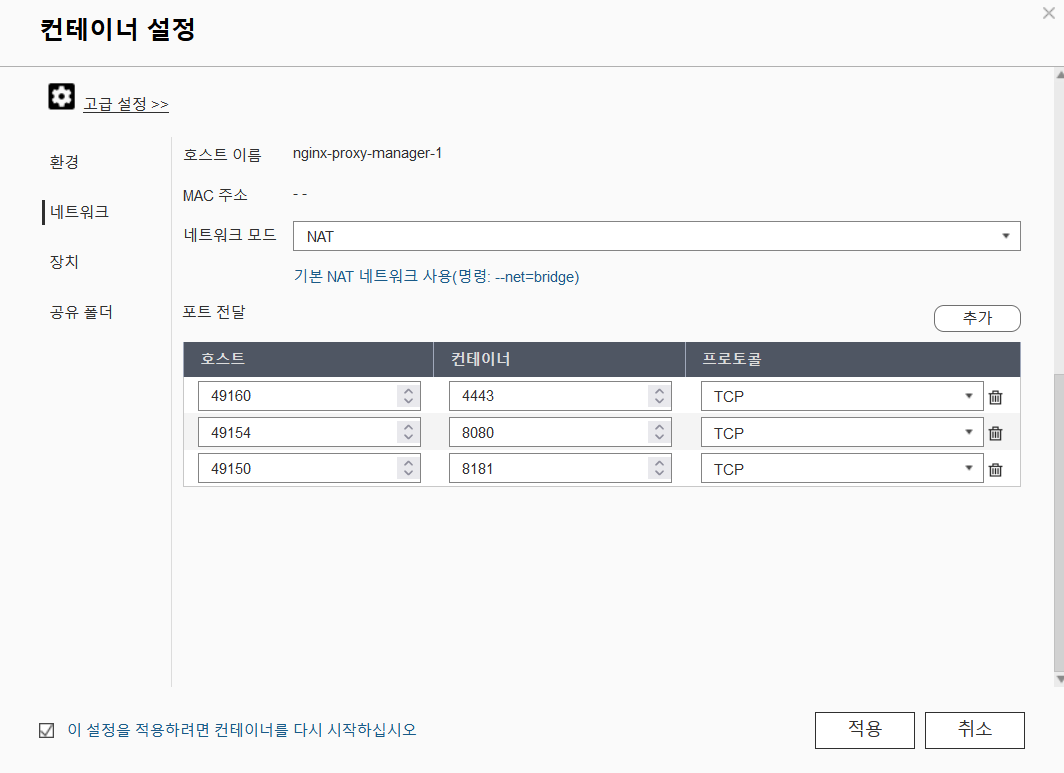Click the vertical scrollbar thumb
The width and height of the screenshot is (1064, 773).
(1059, 521)
